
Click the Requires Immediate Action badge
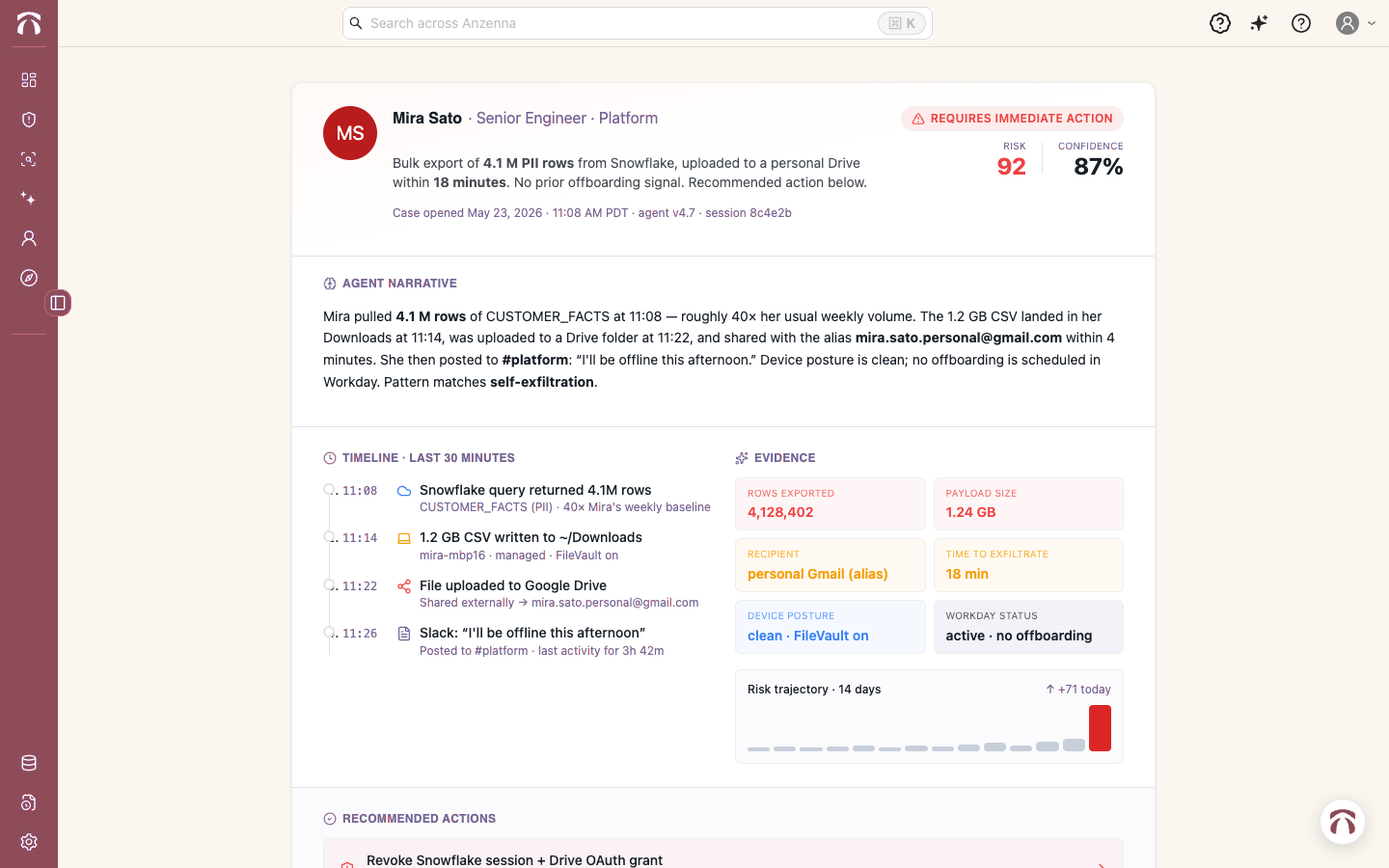[1012, 119]
